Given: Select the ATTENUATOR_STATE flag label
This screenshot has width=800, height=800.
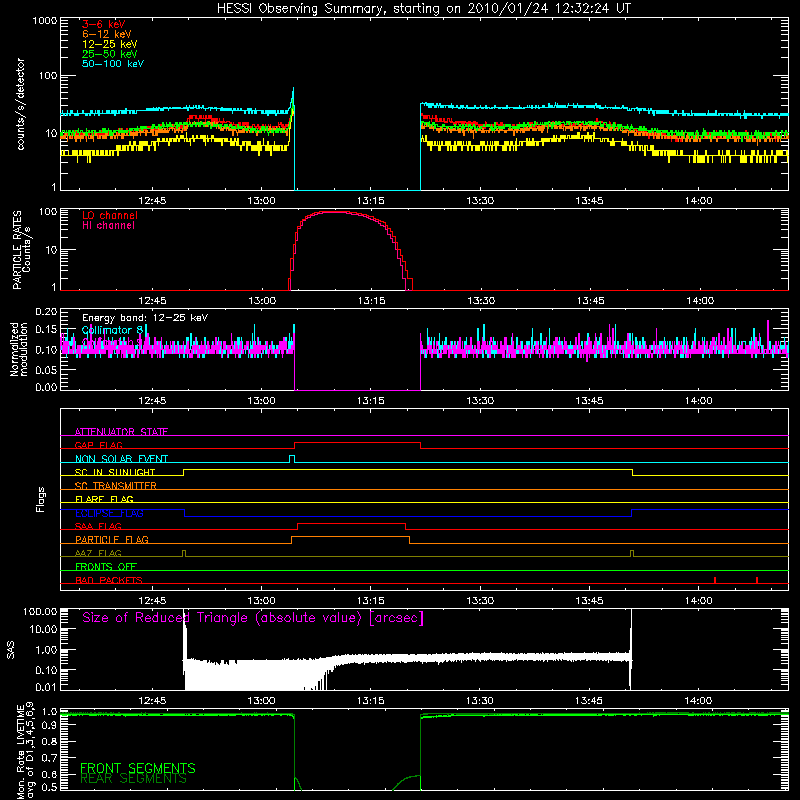Looking at the screenshot, I should [121, 432].
